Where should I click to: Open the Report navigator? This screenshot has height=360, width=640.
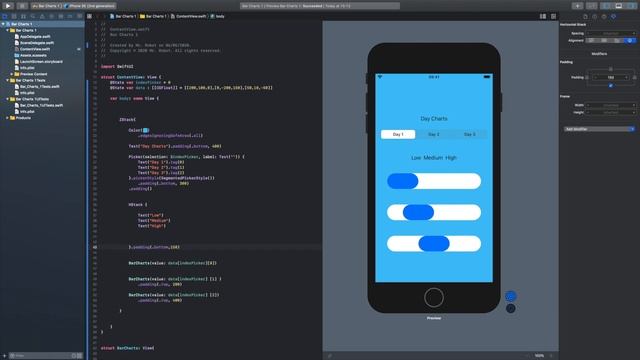click(x=80, y=16)
